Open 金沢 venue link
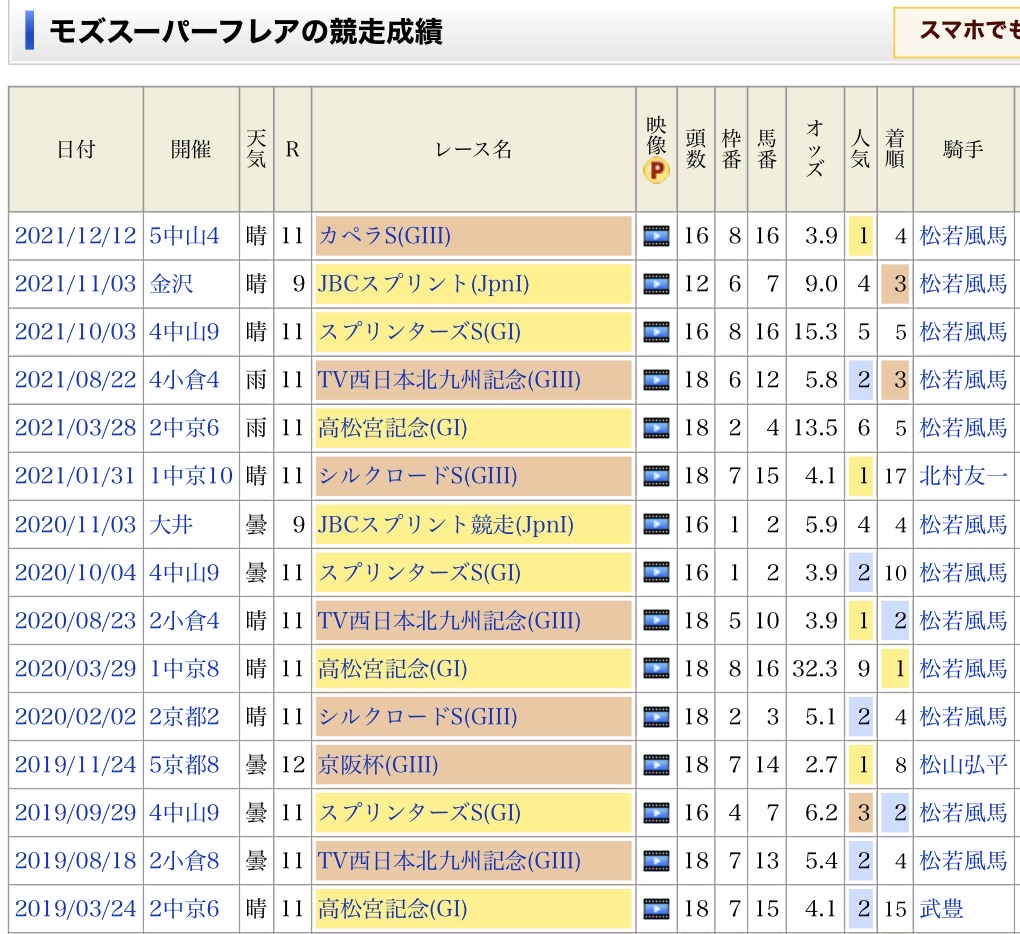Image resolution: width=1020 pixels, height=934 pixels. tap(171, 285)
